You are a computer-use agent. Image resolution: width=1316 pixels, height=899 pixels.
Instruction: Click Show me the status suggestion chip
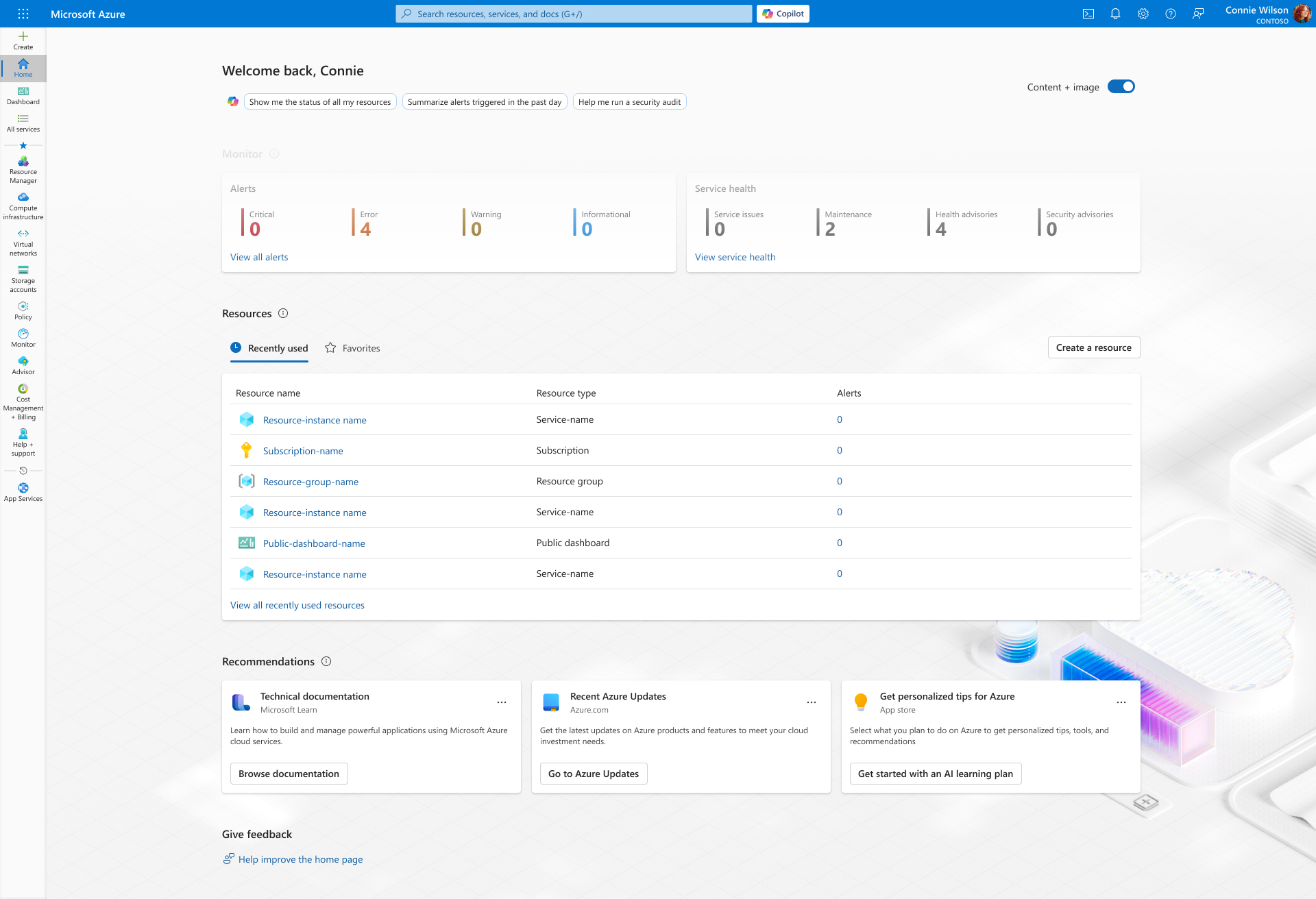point(319,102)
